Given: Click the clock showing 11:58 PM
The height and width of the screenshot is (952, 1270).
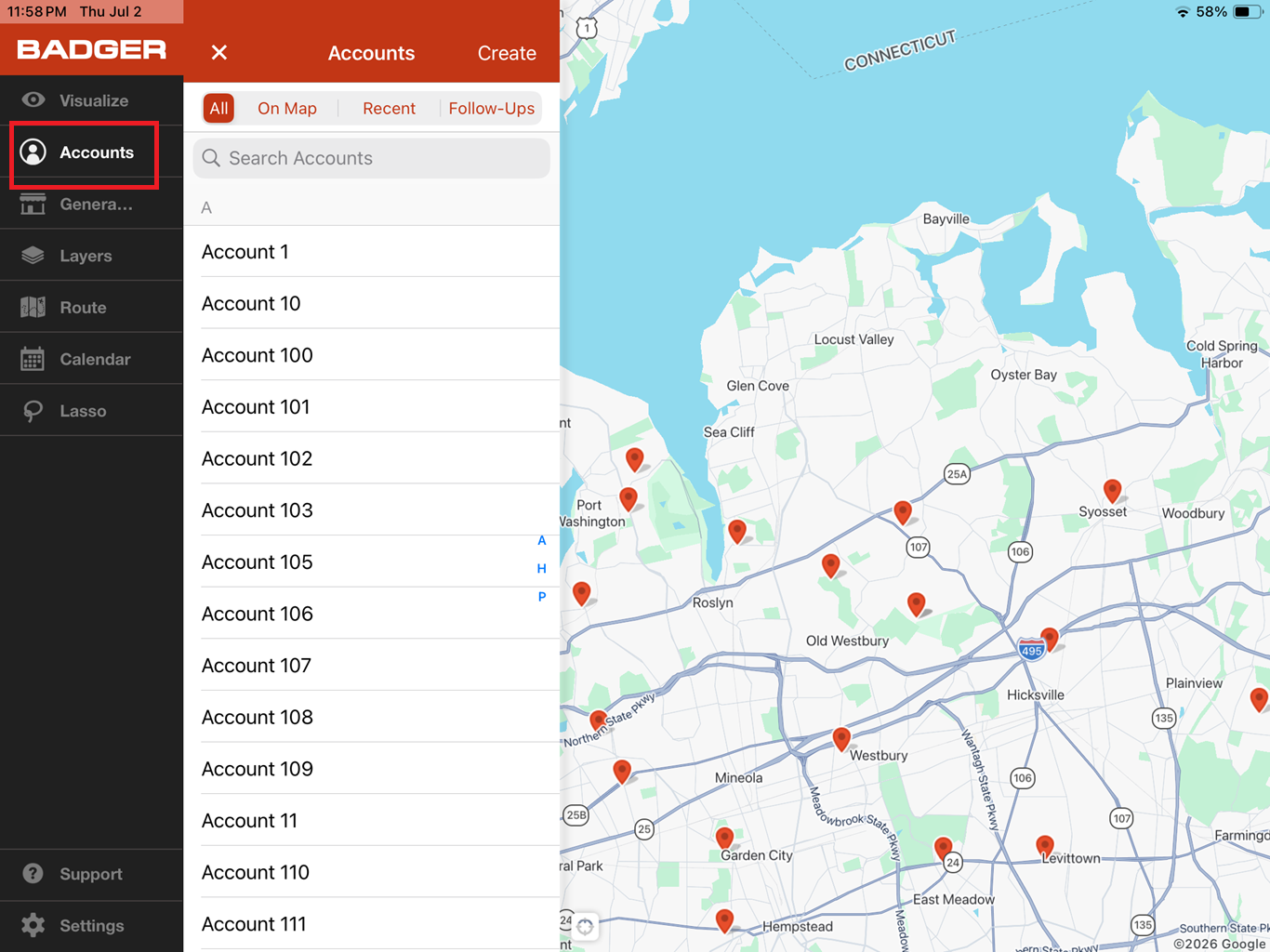Looking at the screenshot, I should coord(37,12).
